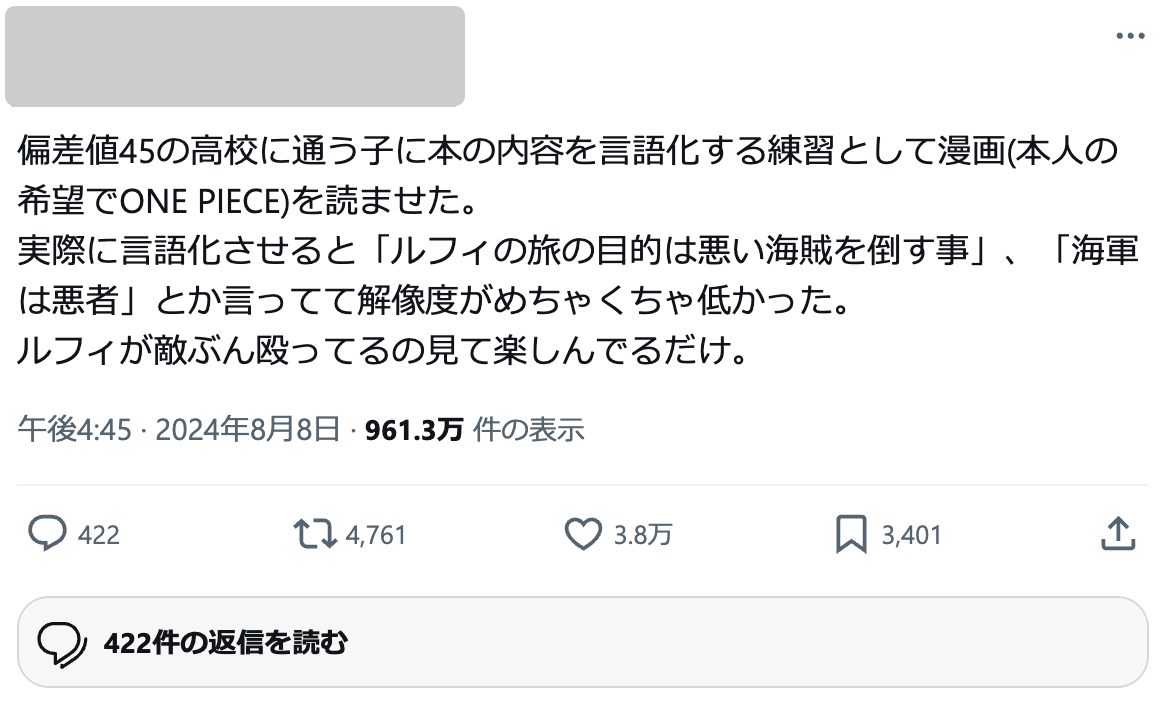The image size is (1168, 702).
Task: Like the post with the heart icon
Action: pos(583,534)
